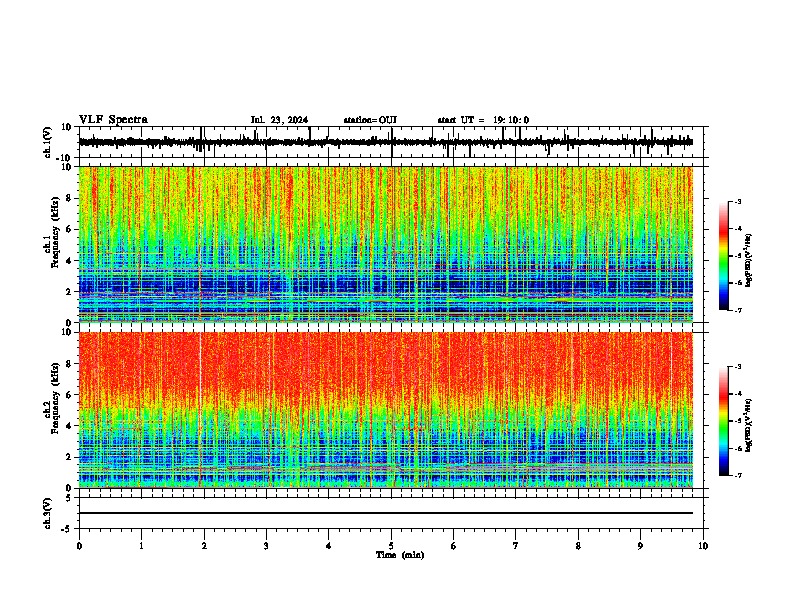
Task: Click the "6" kHz tick of ch.1 spectrogram
Action: [70, 229]
